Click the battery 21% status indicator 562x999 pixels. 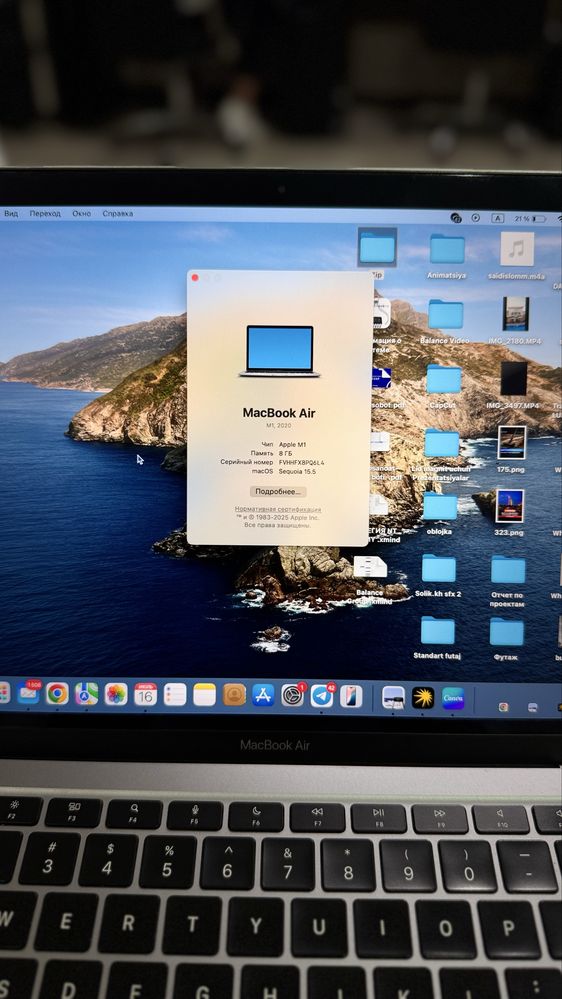tap(530, 219)
